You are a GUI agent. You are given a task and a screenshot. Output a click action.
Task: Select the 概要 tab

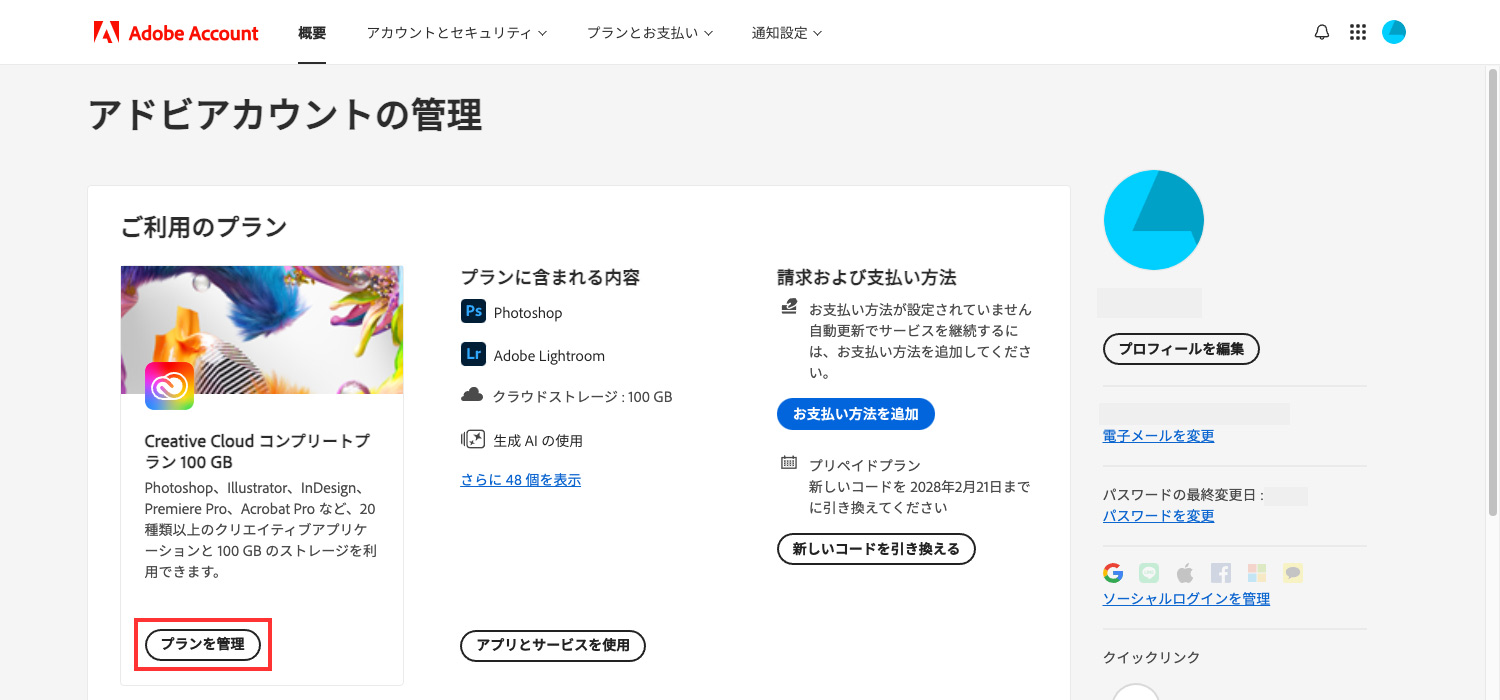312,33
